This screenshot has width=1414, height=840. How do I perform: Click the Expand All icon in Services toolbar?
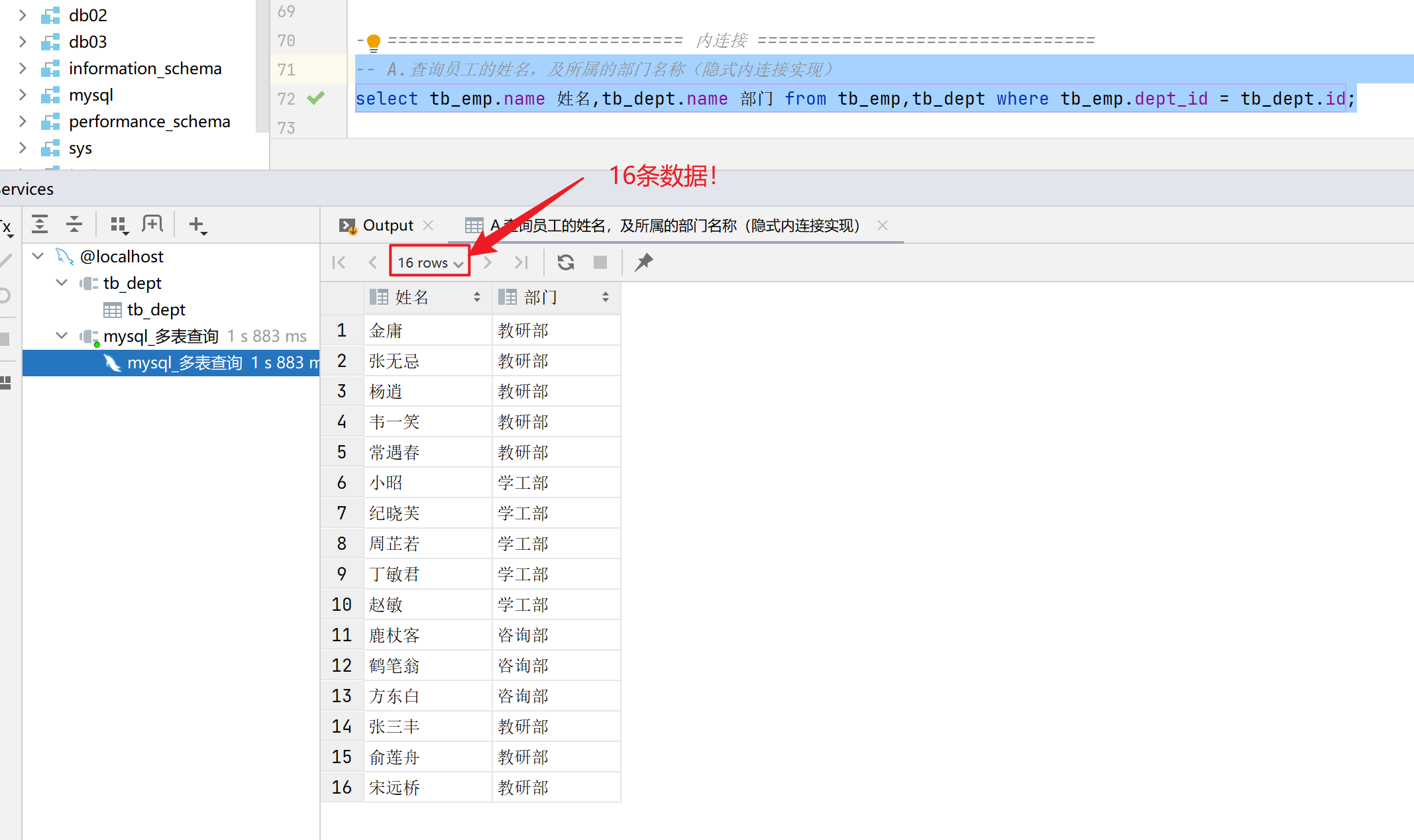pos(40,225)
